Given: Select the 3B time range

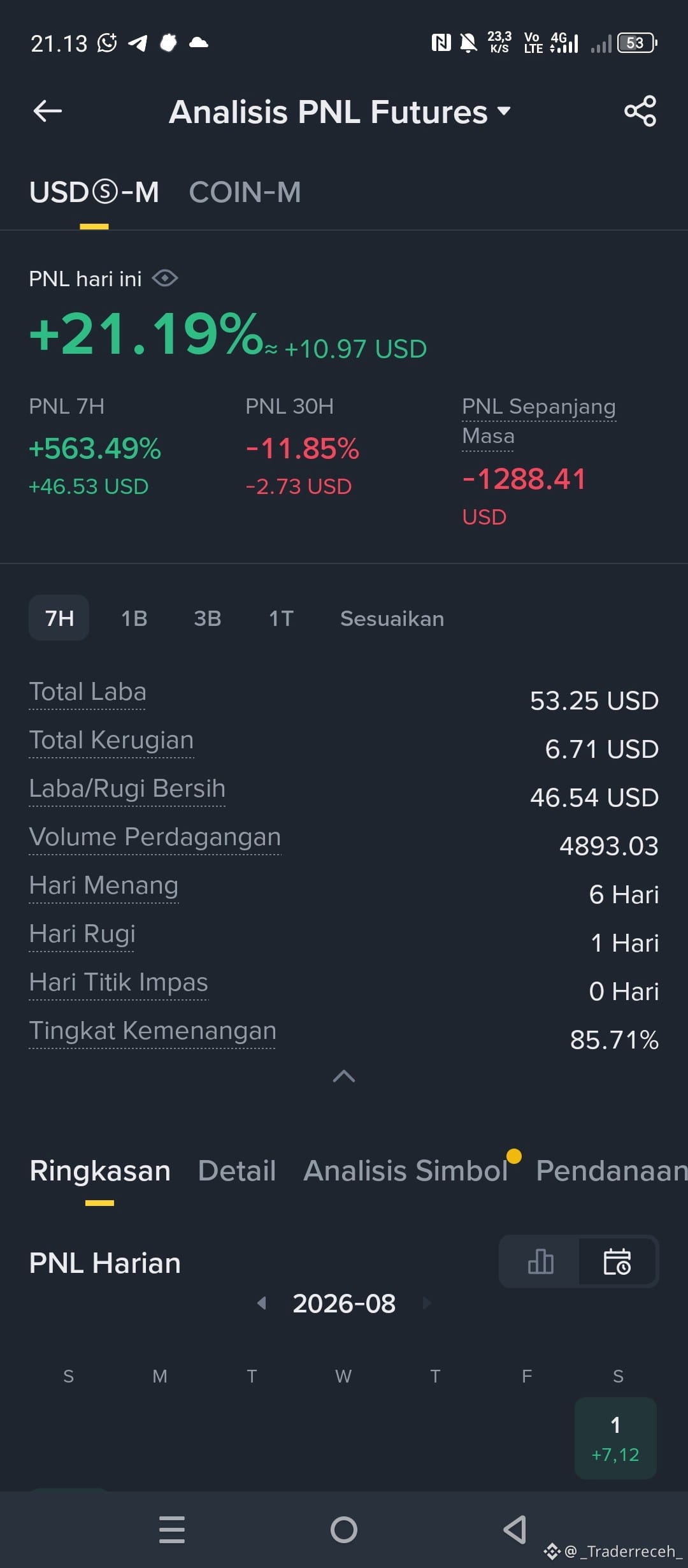Looking at the screenshot, I should click(x=208, y=618).
